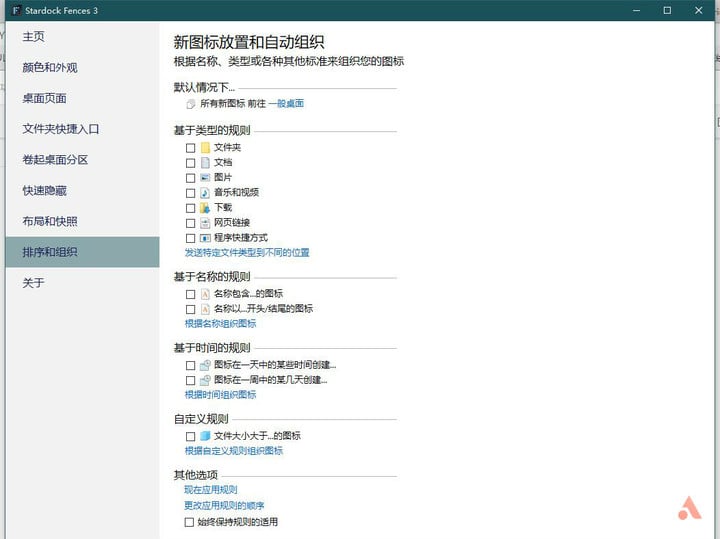
Task: Click the icon beside 所有新图标 前往
Action: tap(191, 104)
